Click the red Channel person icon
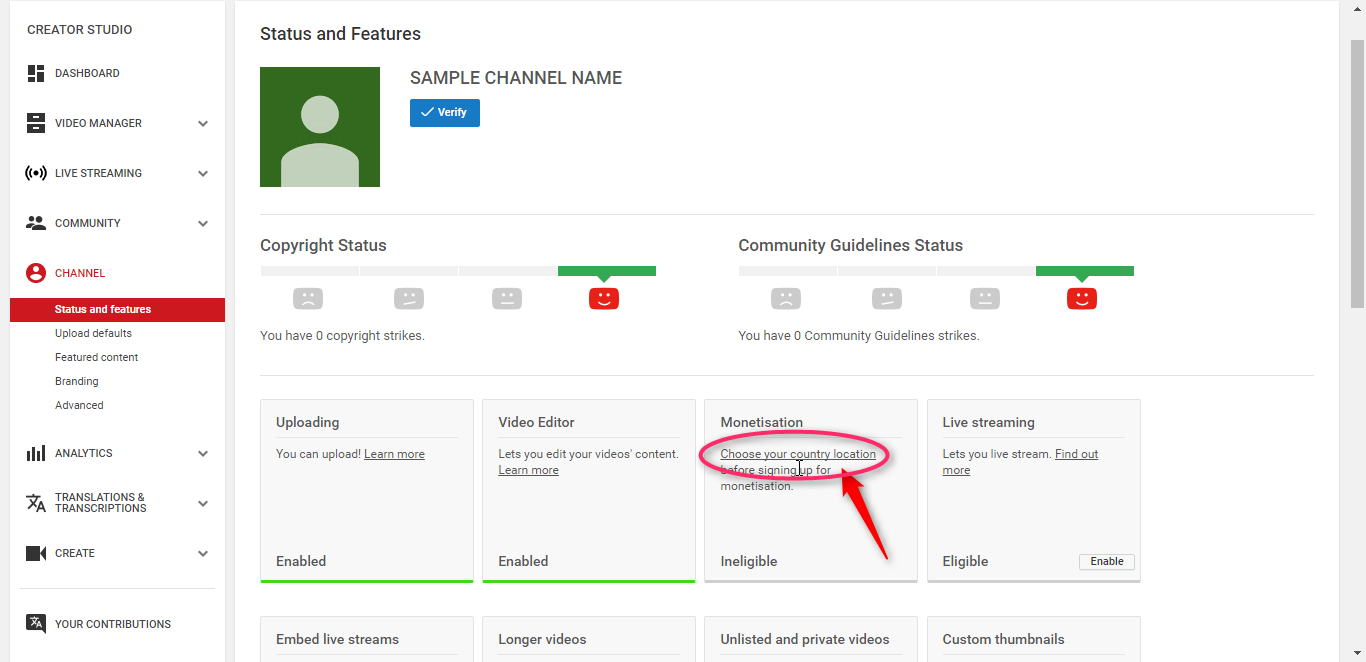Viewport: 1366px width, 662px height. [x=36, y=273]
